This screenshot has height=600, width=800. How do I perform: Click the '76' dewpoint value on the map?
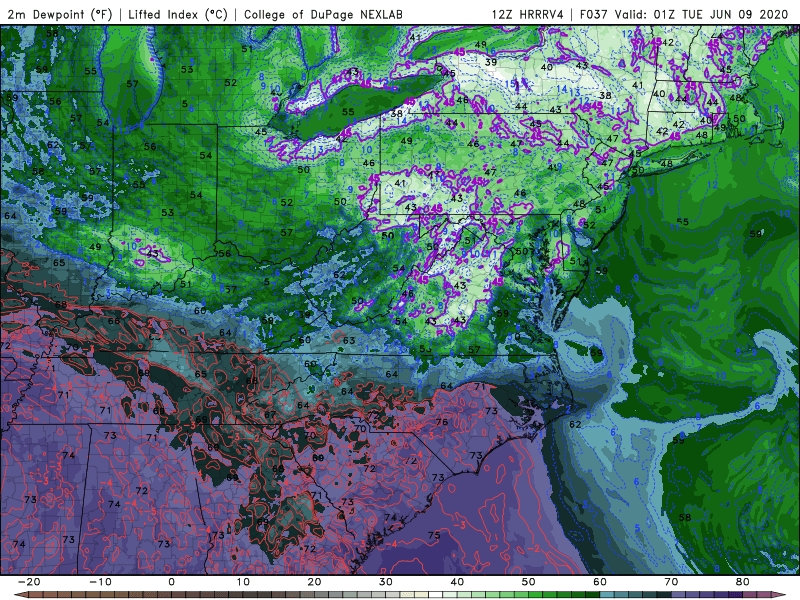point(442,422)
